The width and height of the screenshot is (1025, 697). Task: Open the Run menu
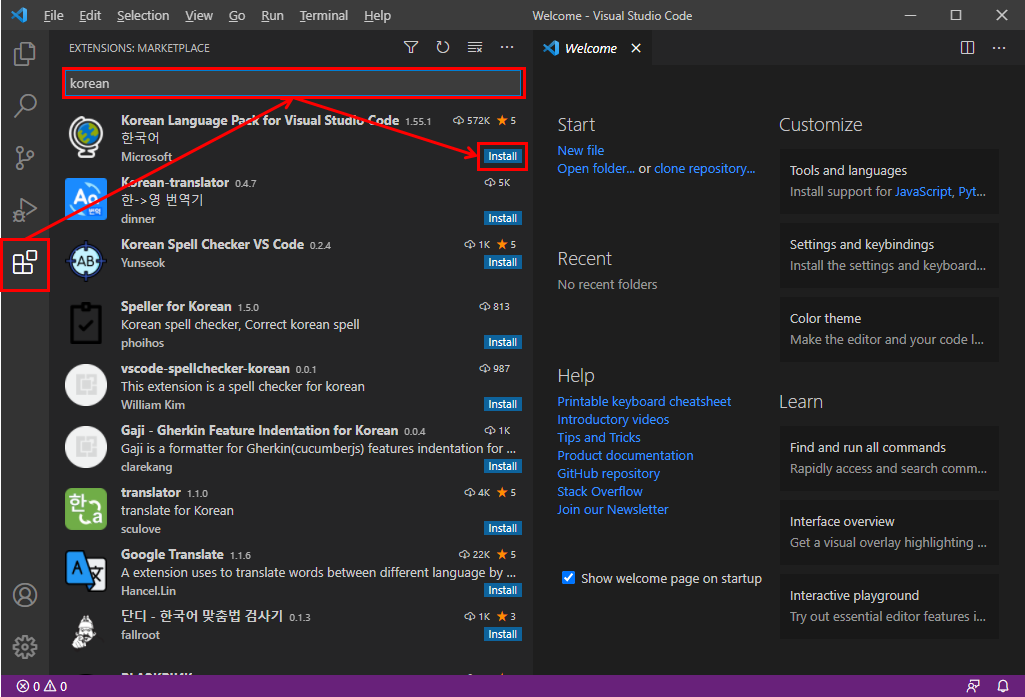click(272, 16)
